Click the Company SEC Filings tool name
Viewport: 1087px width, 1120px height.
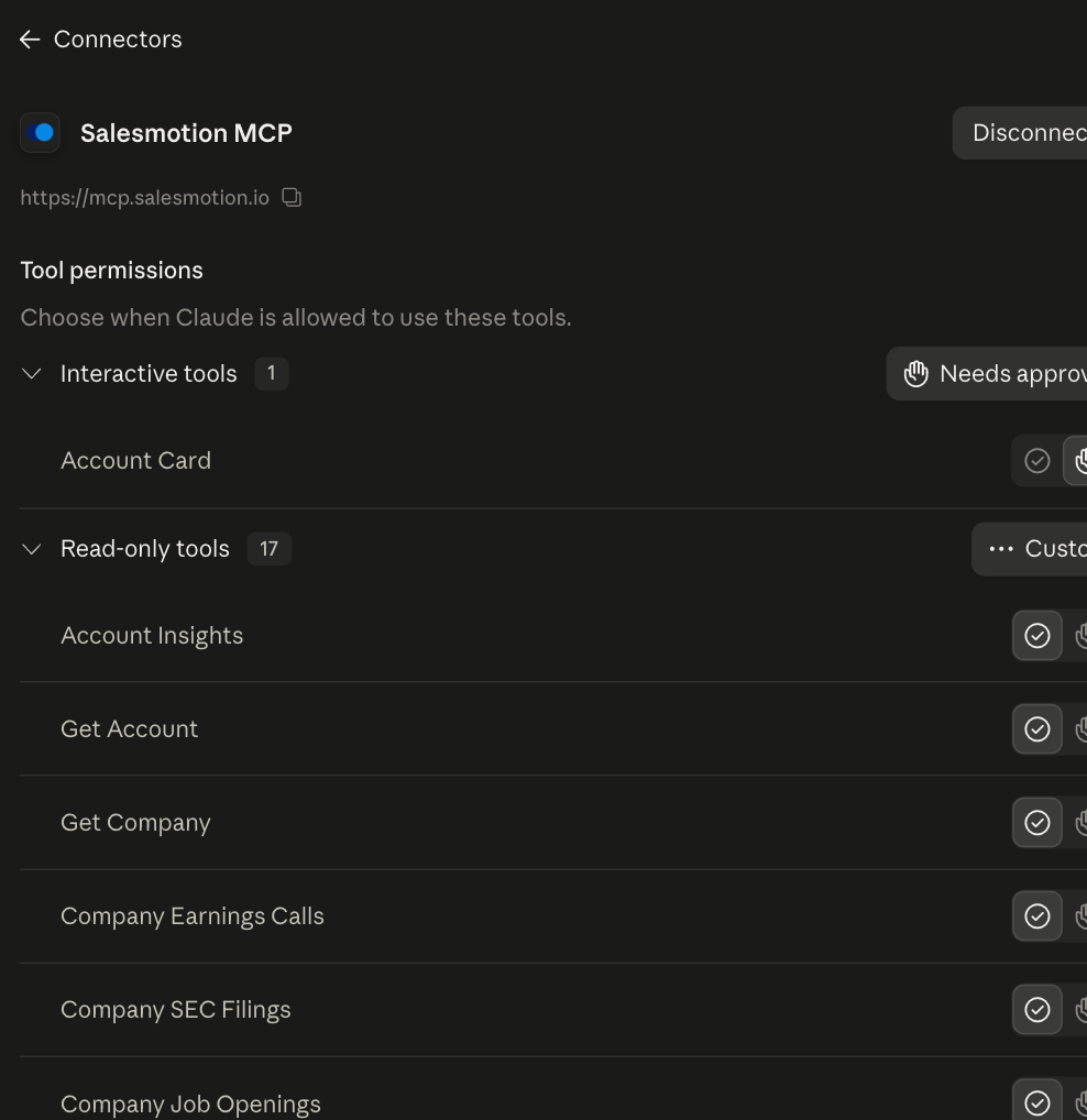click(x=176, y=1010)
